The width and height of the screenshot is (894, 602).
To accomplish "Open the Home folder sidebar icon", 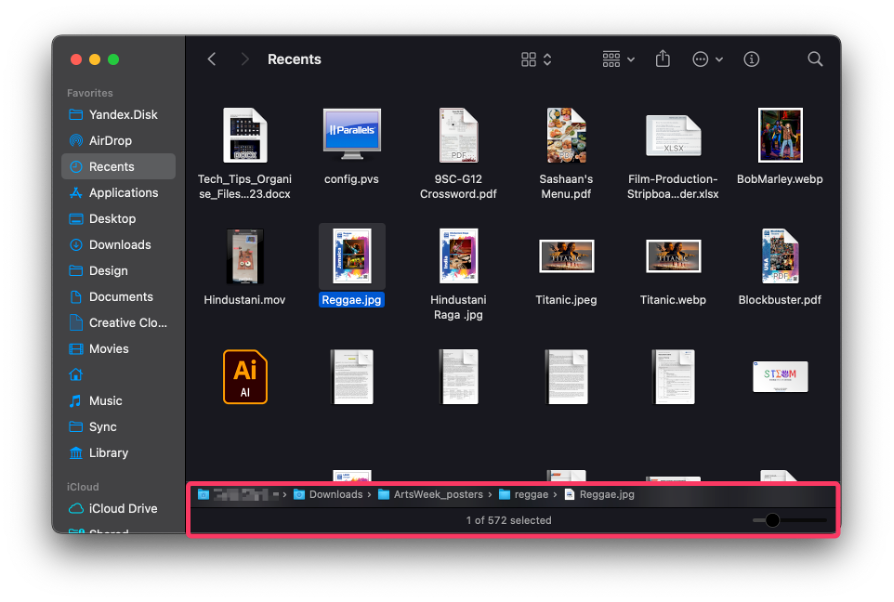I will [76, 375].
